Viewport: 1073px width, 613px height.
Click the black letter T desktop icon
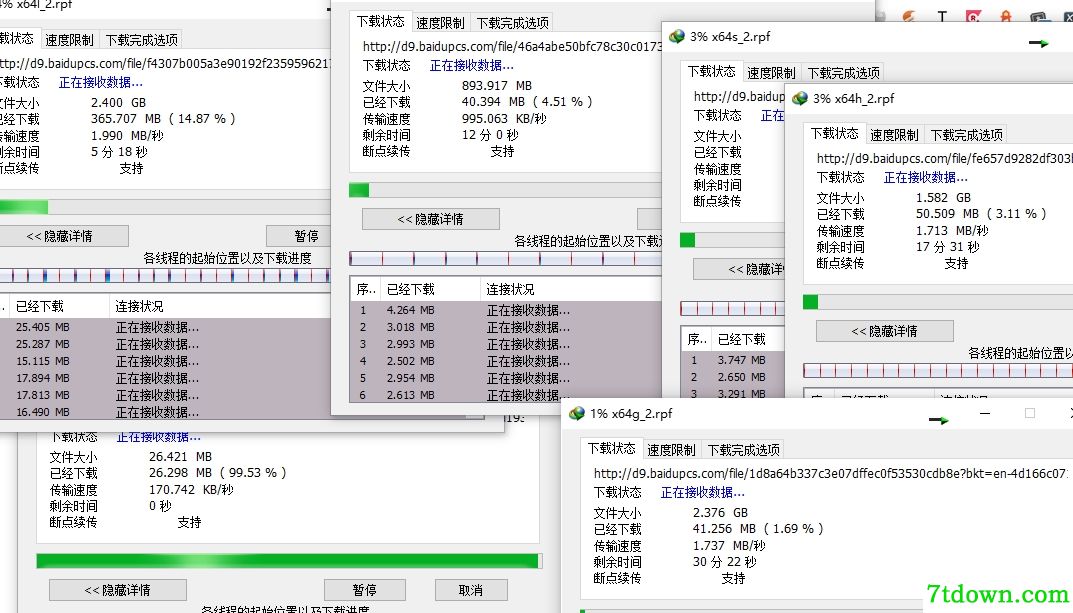click(942, 15)
